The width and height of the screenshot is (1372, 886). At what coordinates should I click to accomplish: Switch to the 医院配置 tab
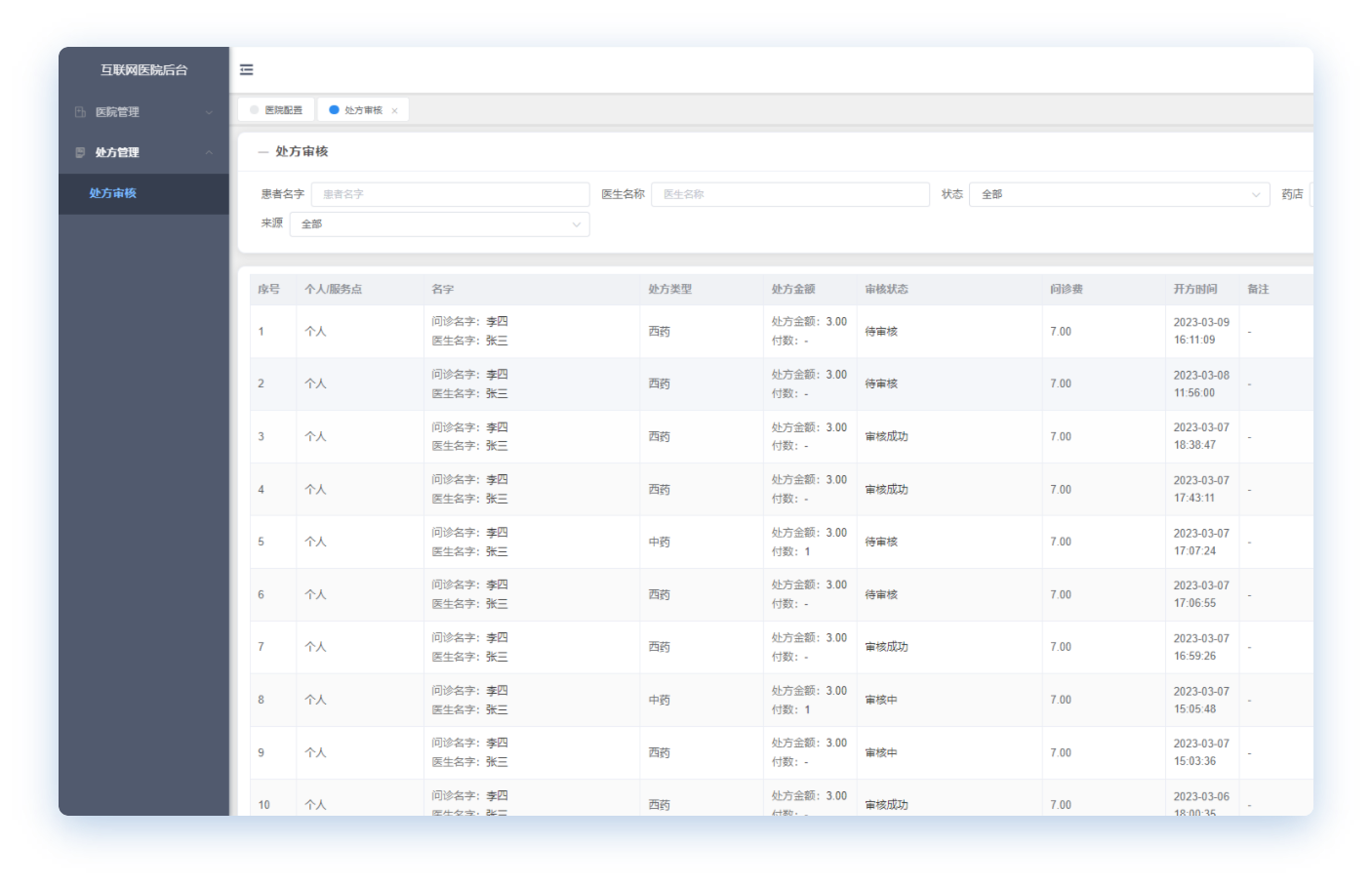click(276, 110)
